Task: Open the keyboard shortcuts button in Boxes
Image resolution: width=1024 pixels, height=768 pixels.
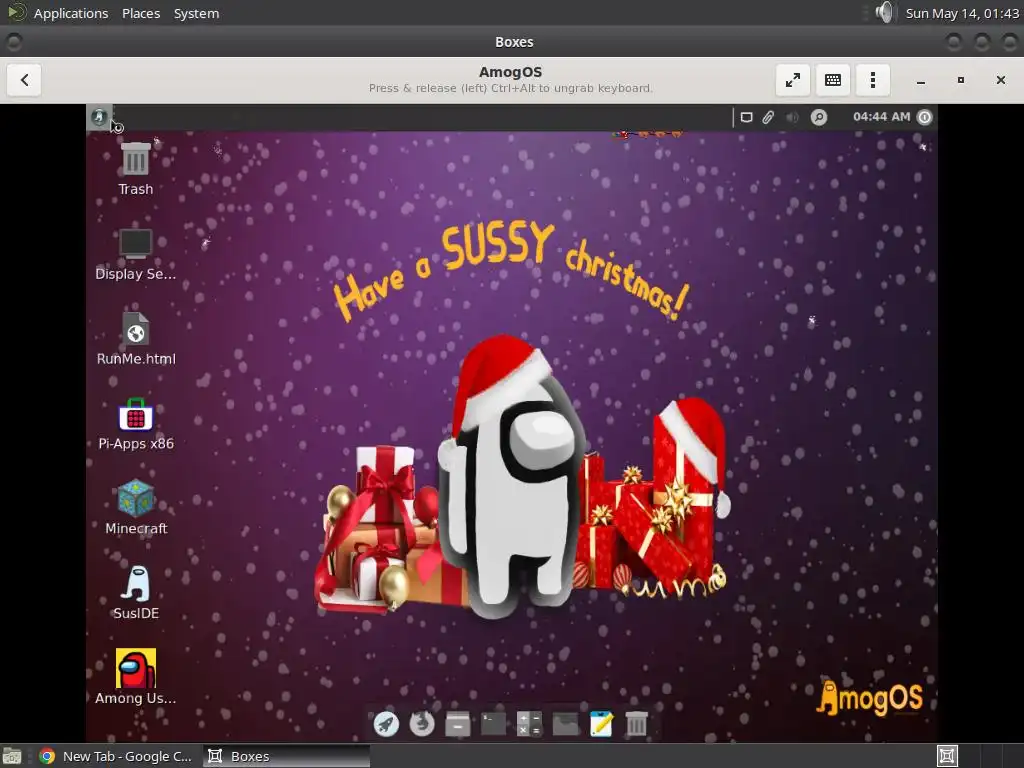Action: (x=833, y=80)
